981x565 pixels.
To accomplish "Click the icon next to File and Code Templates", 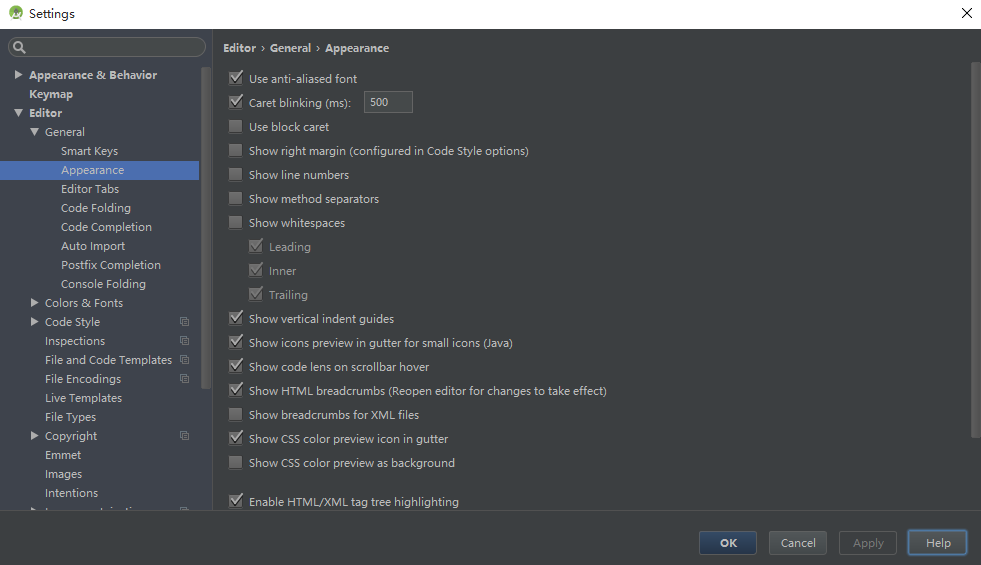I will (184, 360).
